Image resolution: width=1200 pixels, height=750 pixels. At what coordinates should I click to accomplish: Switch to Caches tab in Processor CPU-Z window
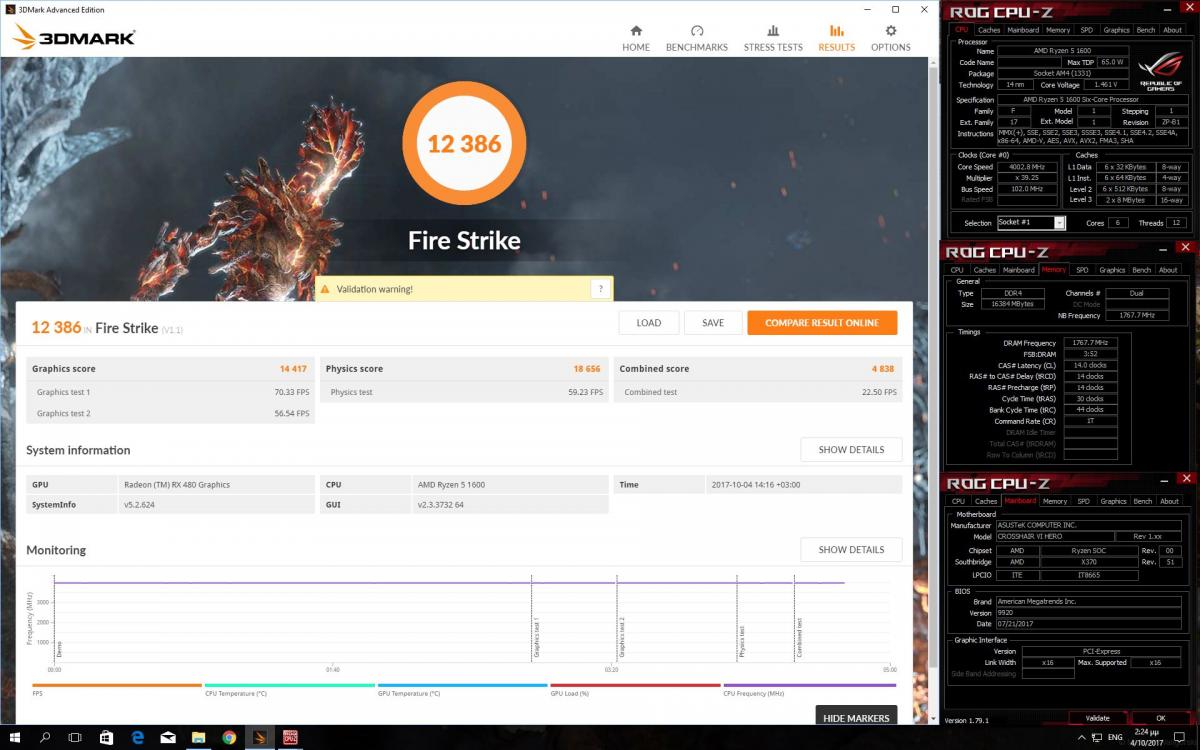[x=988, y=30]
